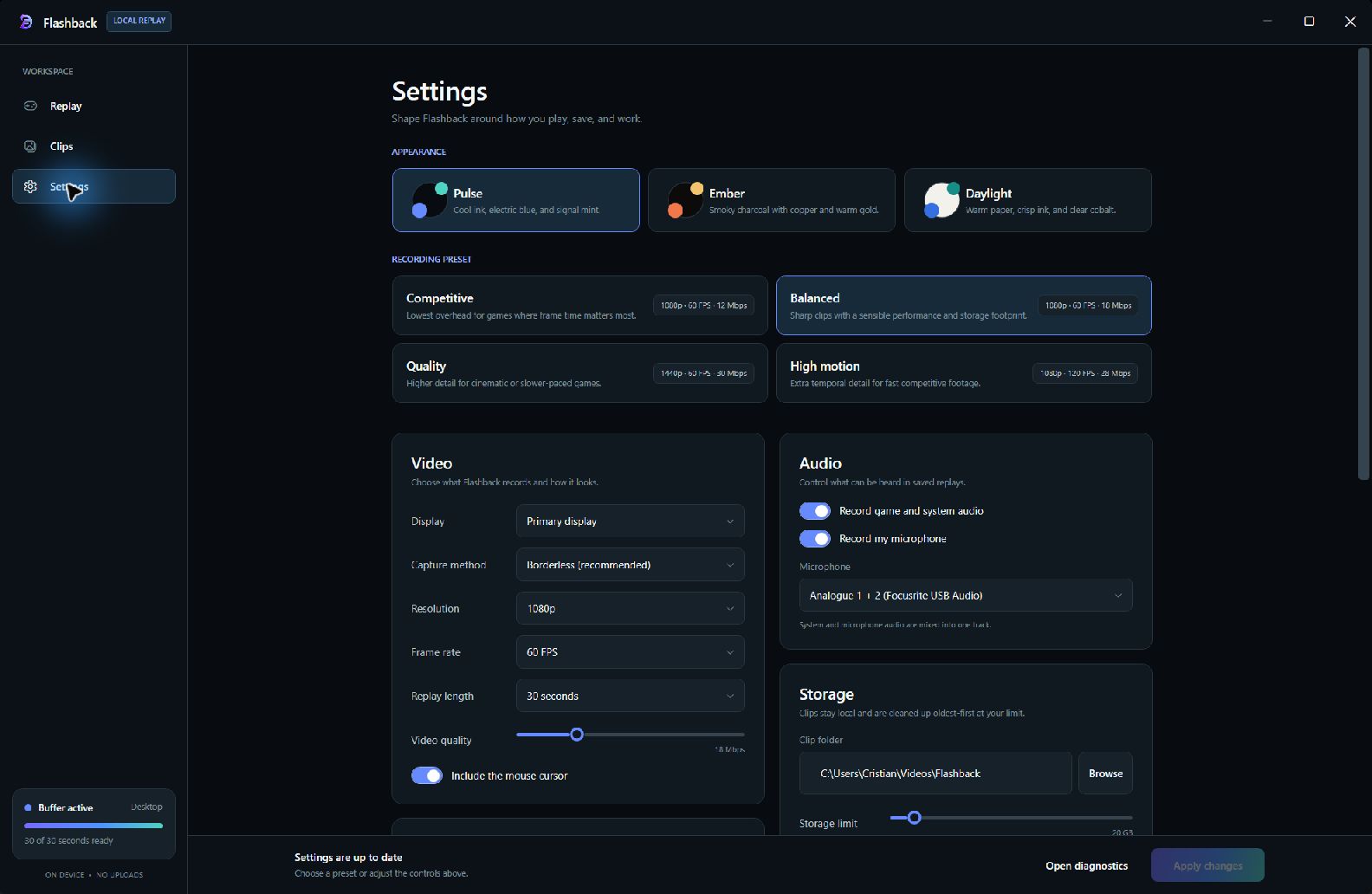Viewport: 1372px width, 894px height.
Task: Click the Quality preset spec badge
Action: tap(703, 373)
